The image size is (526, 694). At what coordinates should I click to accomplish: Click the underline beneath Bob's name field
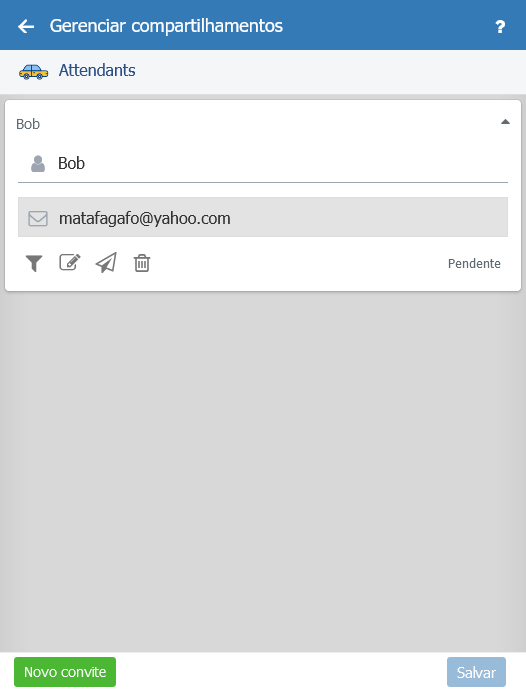point(263,182)
